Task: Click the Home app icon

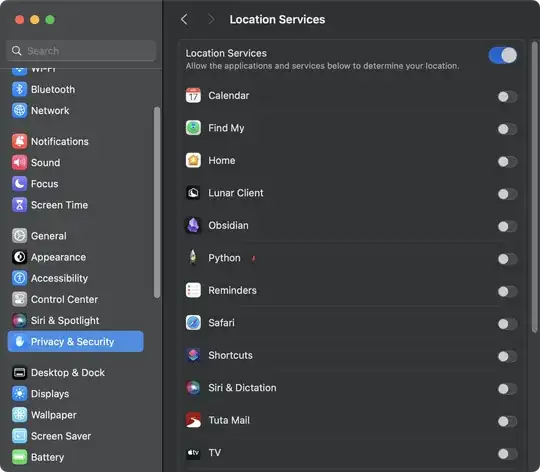Action: tap(193, 160)
